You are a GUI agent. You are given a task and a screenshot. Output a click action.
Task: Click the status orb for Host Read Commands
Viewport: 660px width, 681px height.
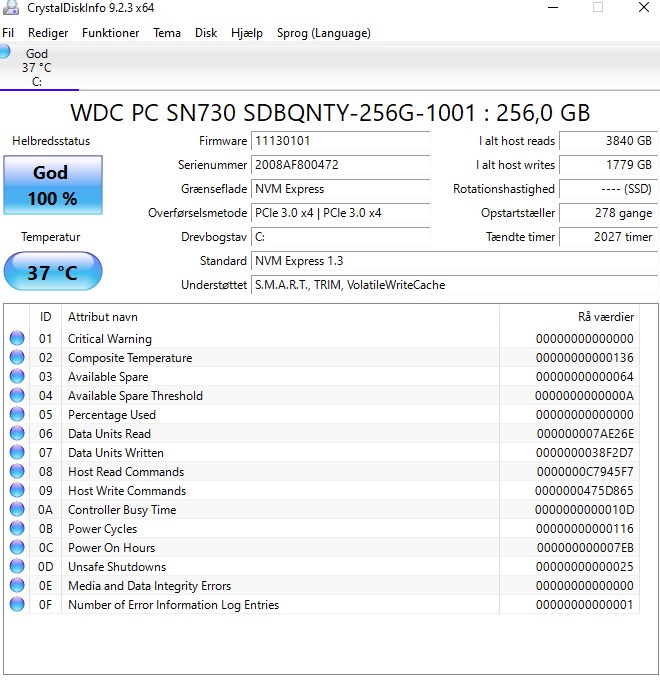click(x=17, y=472)
